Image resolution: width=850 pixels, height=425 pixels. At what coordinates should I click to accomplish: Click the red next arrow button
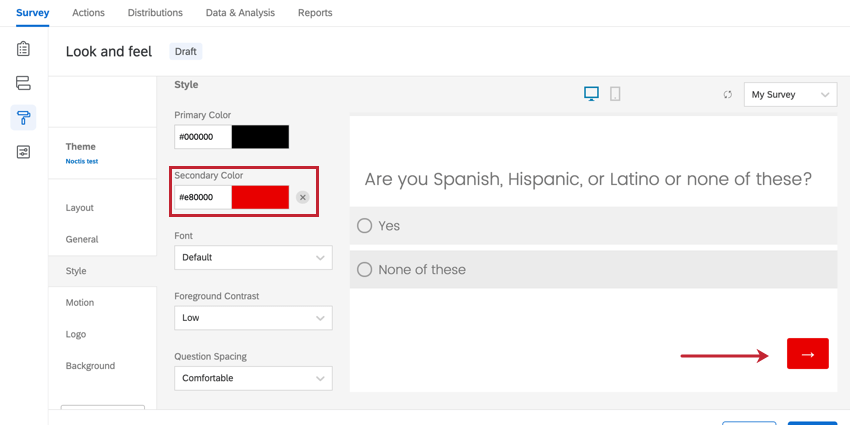pyautogui.click(x=807, y=354)
